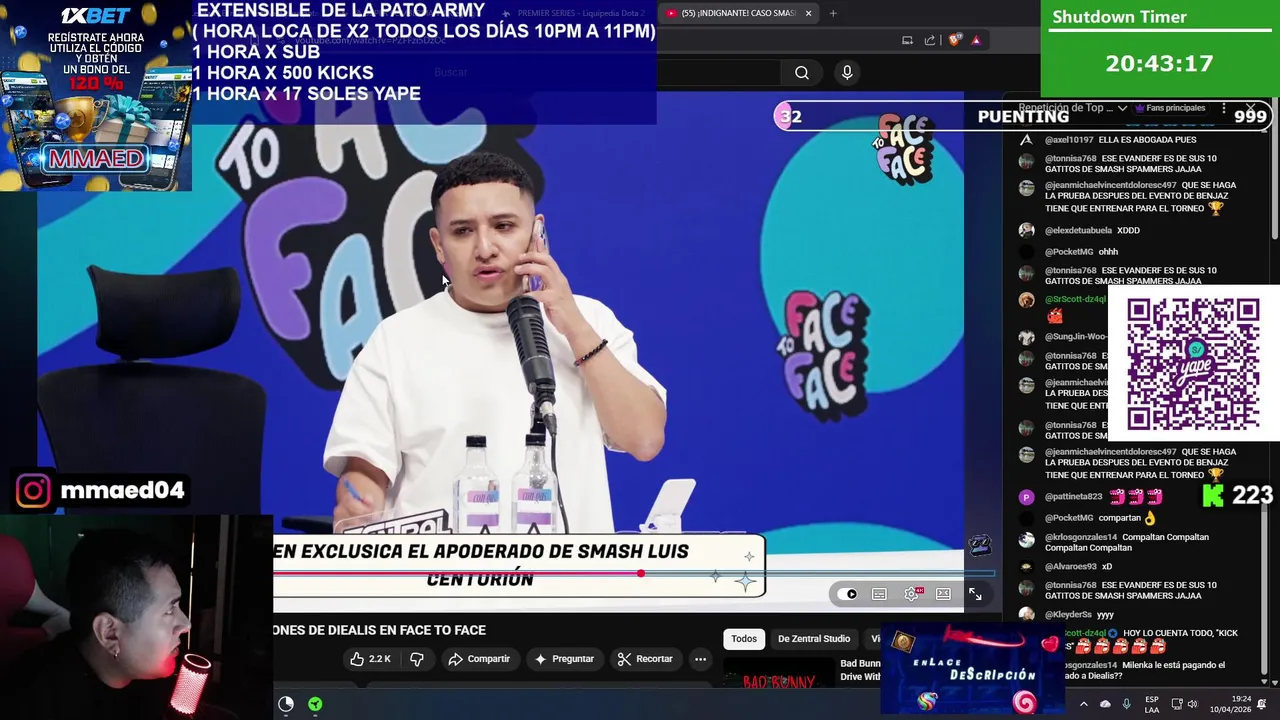Open more actions three-dot menu under video

click(x=700, y=659)
